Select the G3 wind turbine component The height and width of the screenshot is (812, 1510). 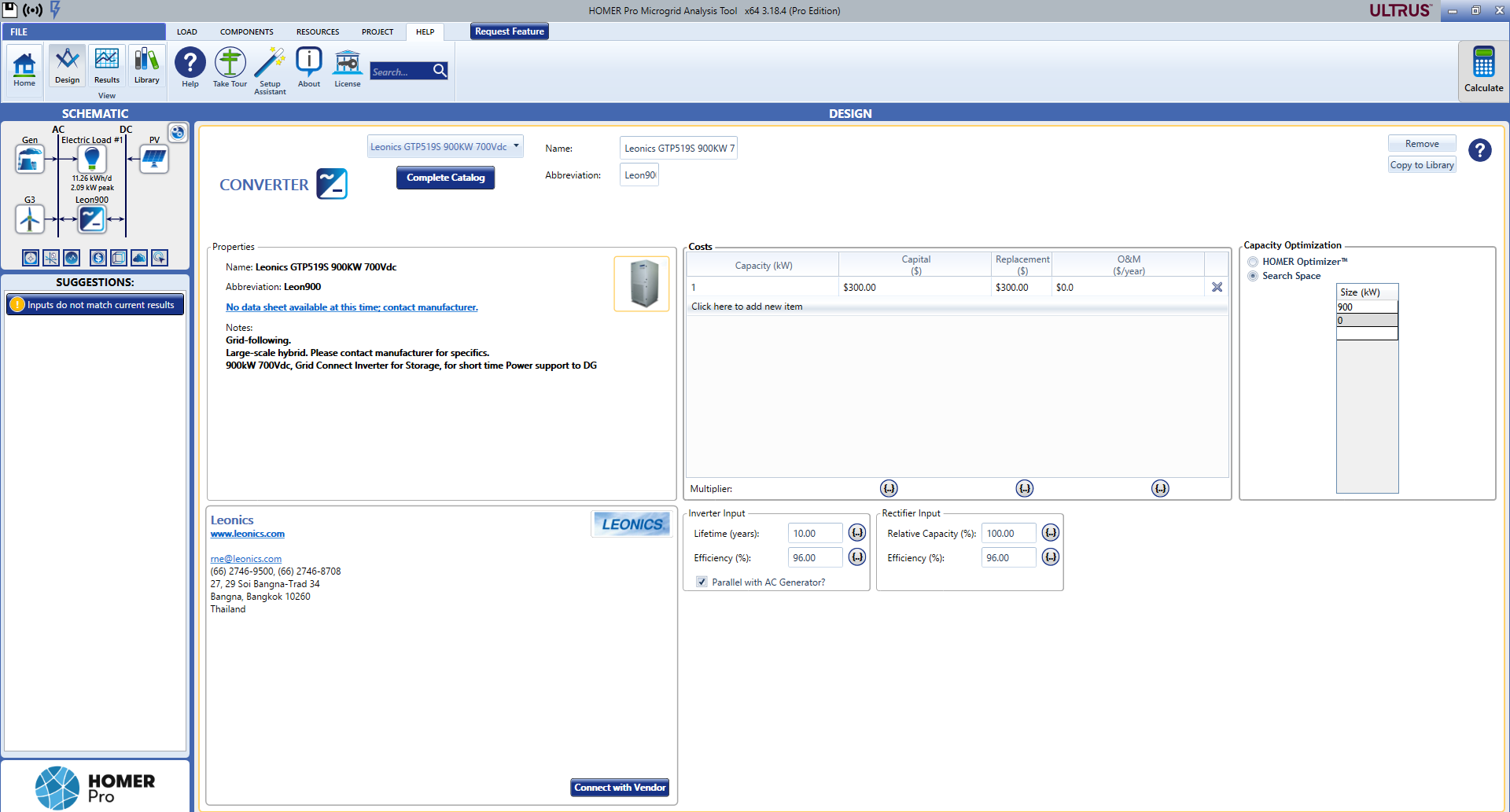[x=30, y=219]
